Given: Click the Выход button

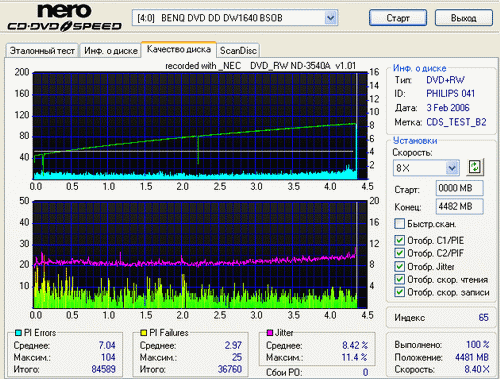Looking at the screenshot, I should 464,18.
